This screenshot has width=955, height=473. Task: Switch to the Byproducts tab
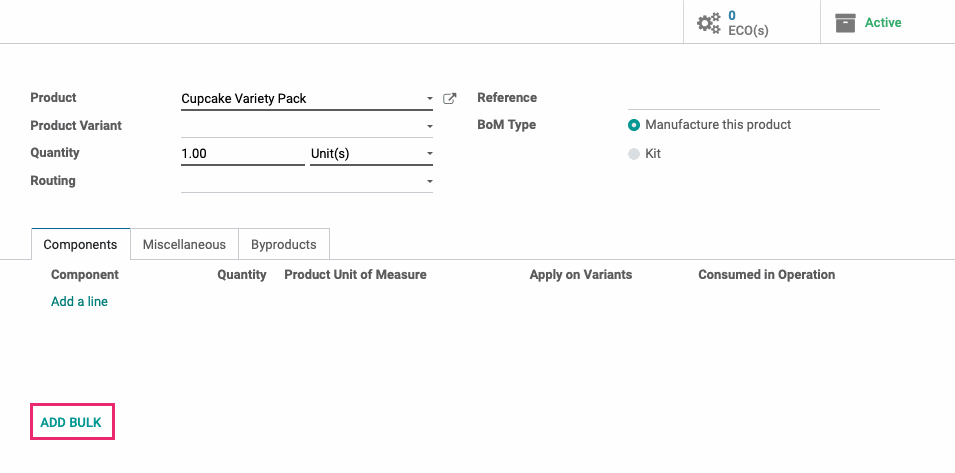[x=284, y=245]
